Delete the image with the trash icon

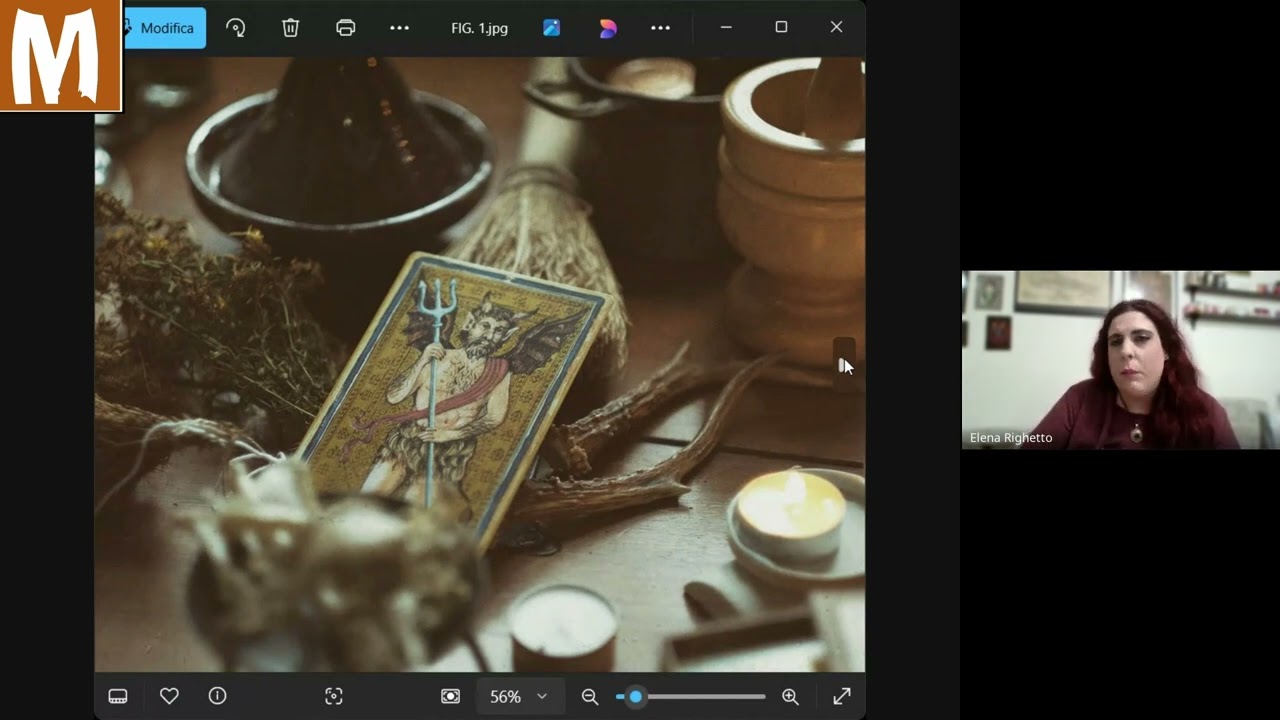[x=290, y=28]
